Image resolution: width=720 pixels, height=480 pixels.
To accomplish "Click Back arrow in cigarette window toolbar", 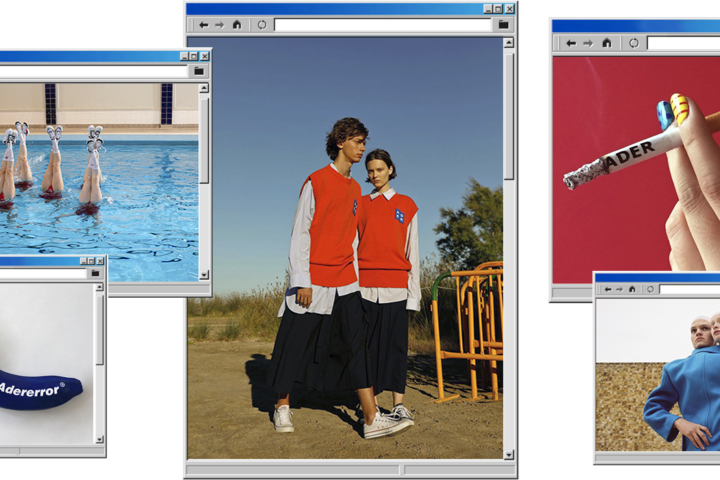I will click(571, 43).
